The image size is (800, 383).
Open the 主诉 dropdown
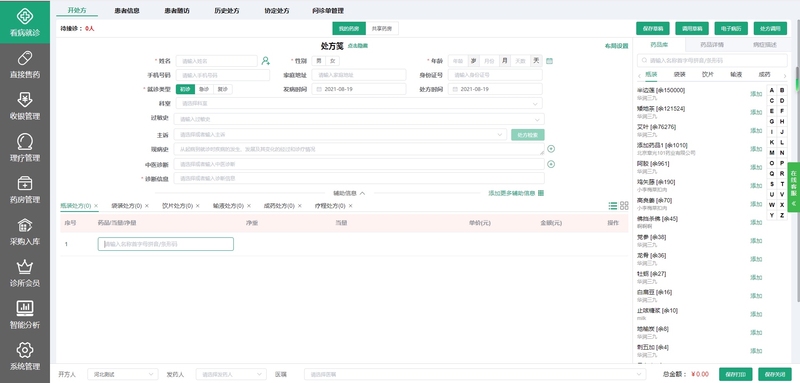(340, 135)
